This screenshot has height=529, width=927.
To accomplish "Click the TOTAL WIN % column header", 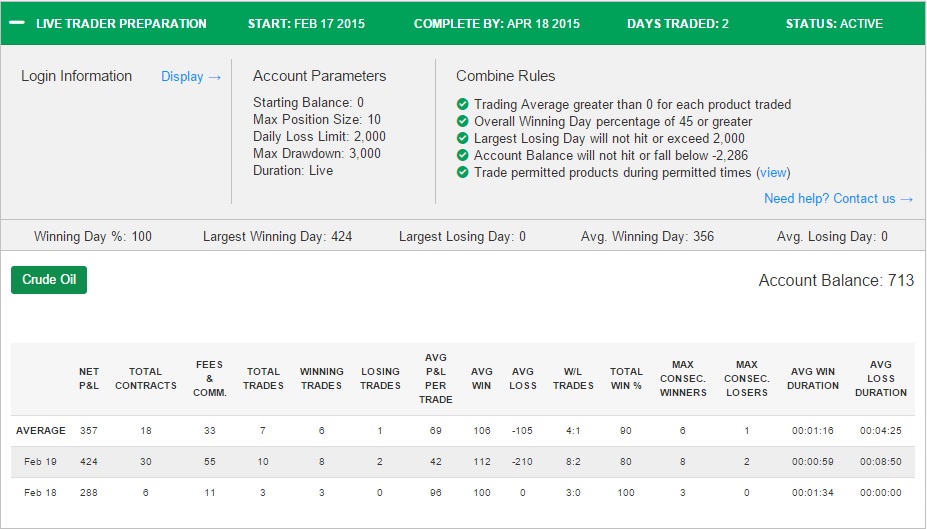I will pyautogui.click(x=626, y=379).
